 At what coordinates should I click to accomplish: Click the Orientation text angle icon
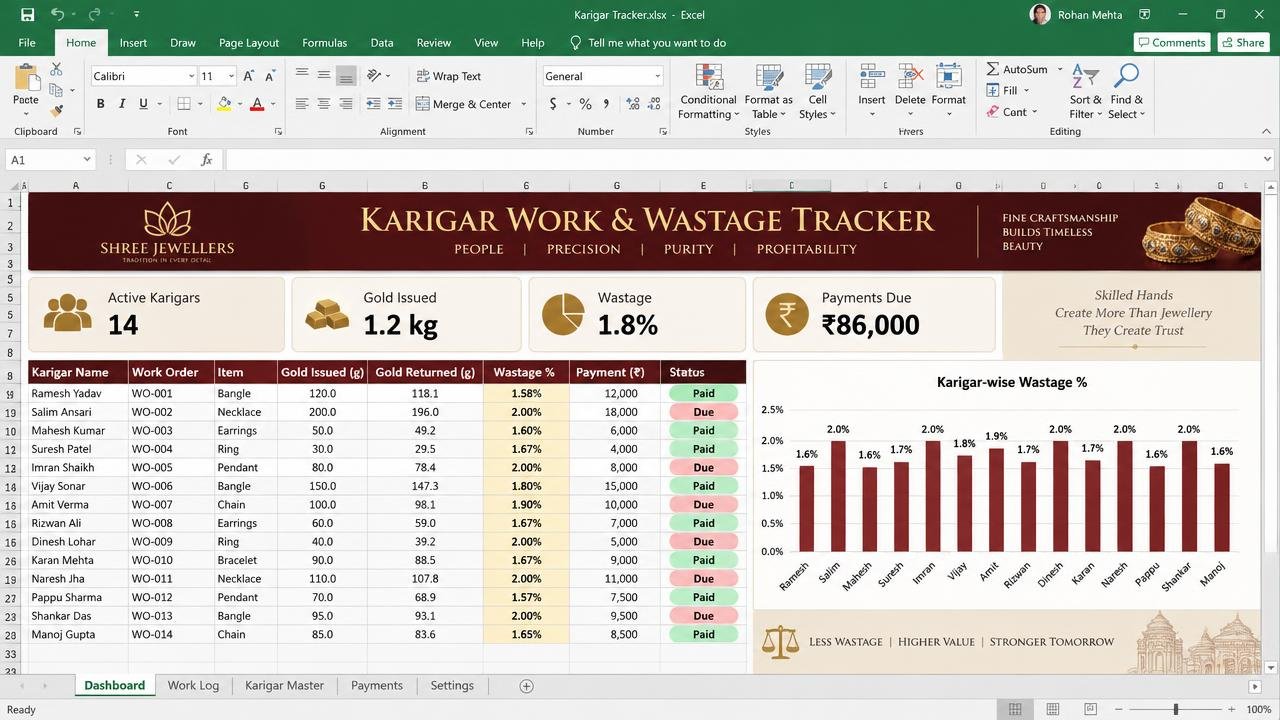click(375, 75)
